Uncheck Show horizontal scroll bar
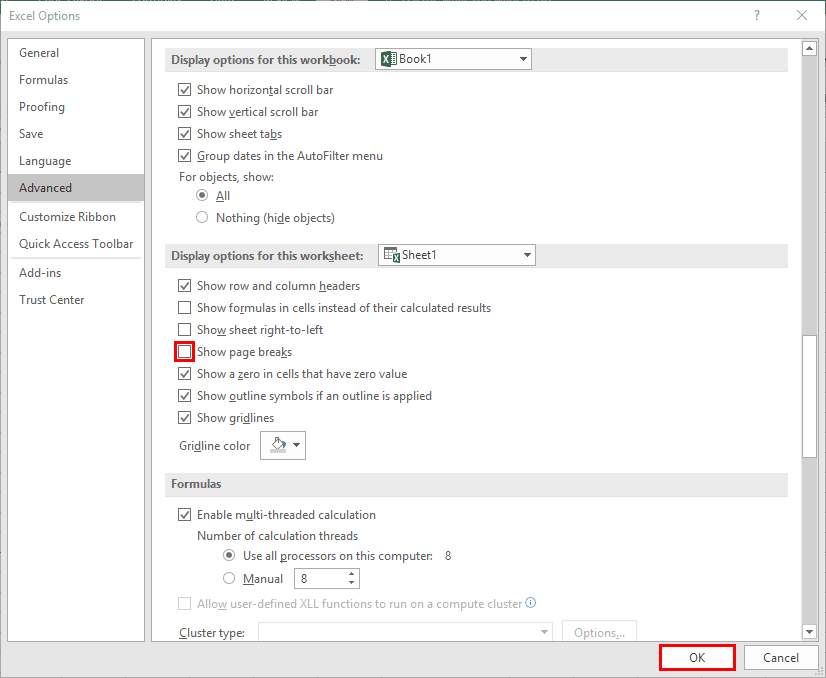Image resolution: width=826 pixels, height=678 pixels. (184, 90)
